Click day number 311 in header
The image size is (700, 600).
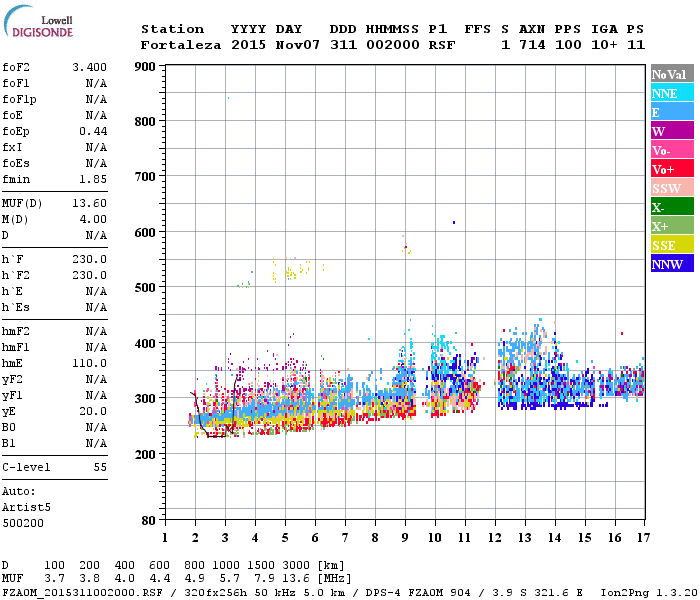343,45
